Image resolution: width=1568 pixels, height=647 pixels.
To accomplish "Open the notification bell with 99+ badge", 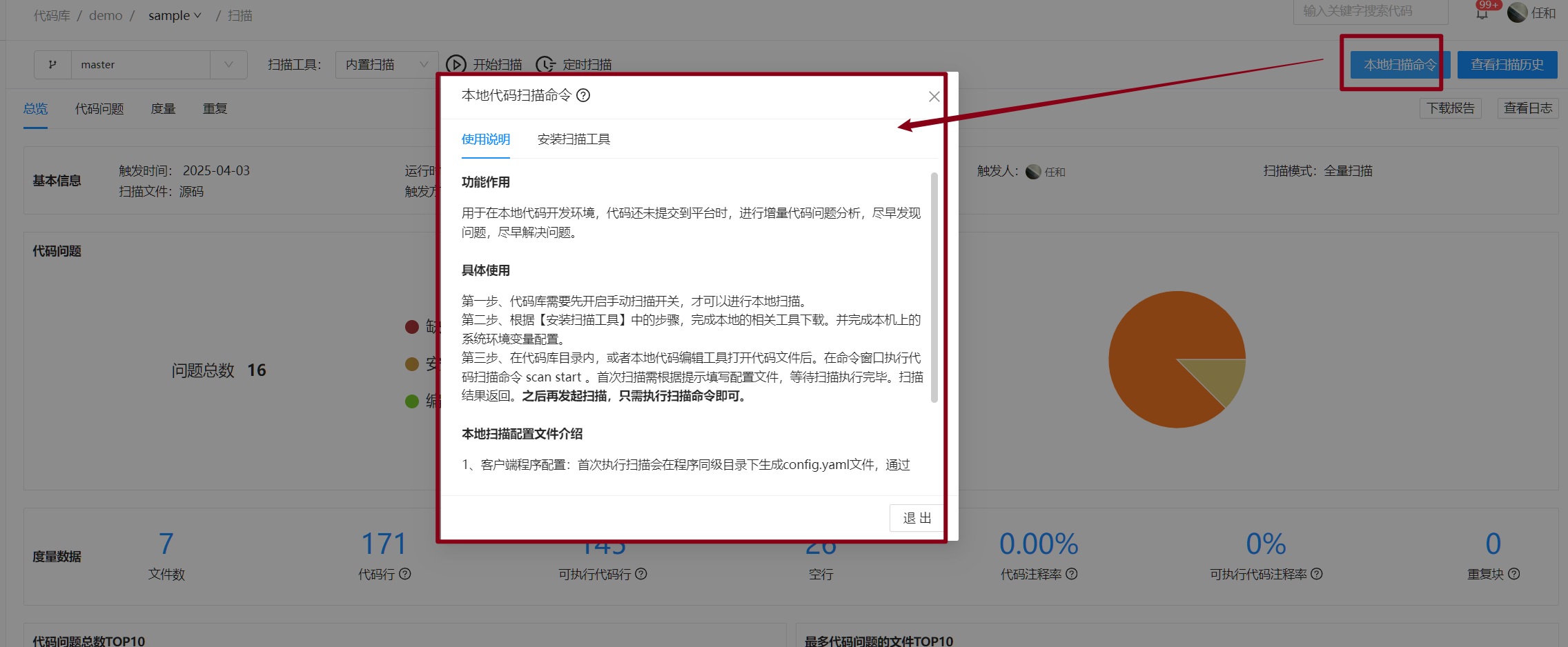I will [1482, 13].
